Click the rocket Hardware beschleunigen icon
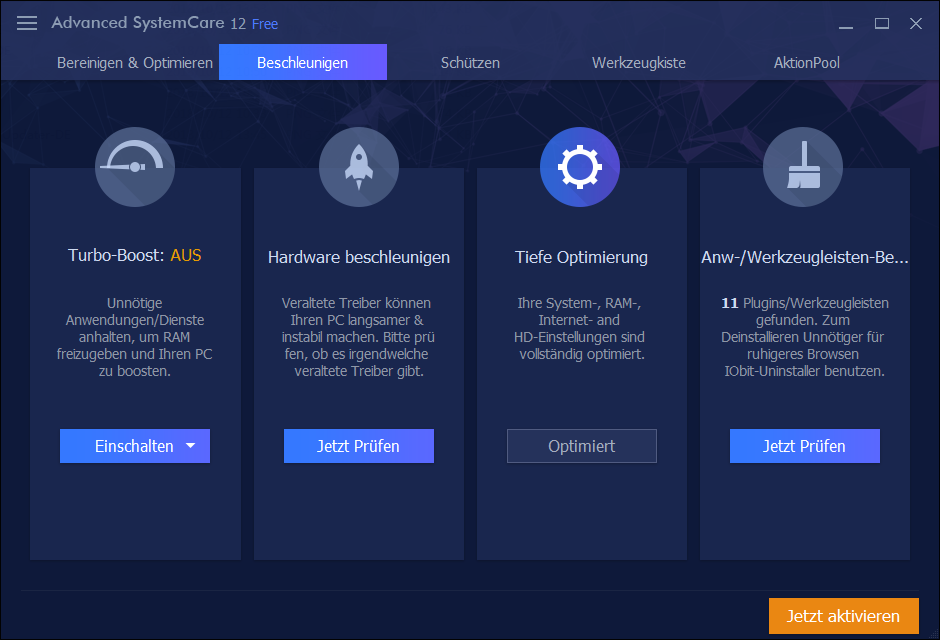940x640 pixels. [x=358, y=167]
